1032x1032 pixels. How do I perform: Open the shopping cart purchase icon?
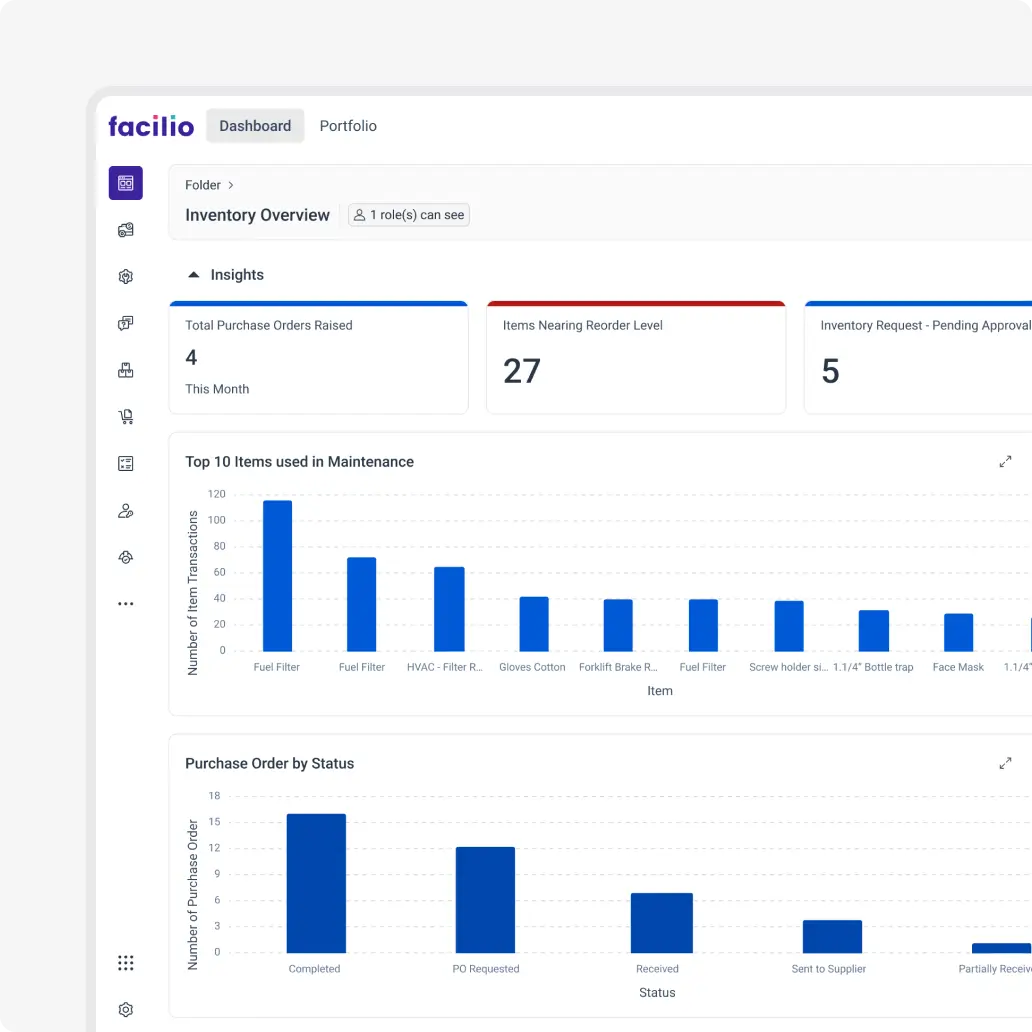coord(126,417)
